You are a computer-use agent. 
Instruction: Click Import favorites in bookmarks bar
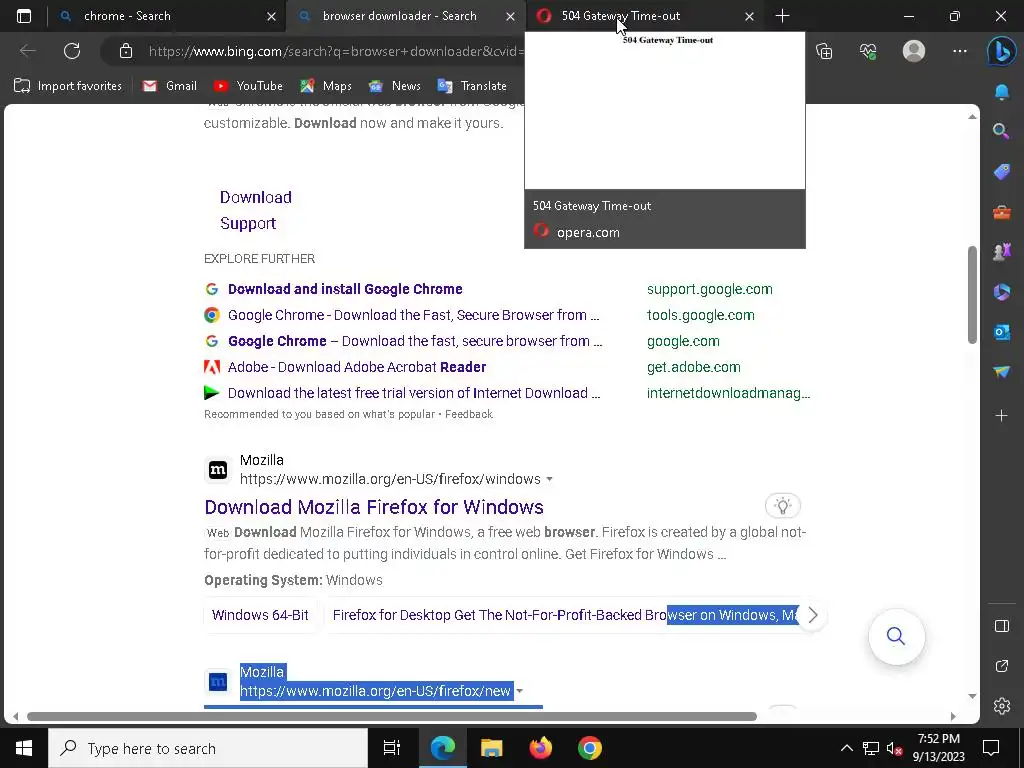click(68, 86)
